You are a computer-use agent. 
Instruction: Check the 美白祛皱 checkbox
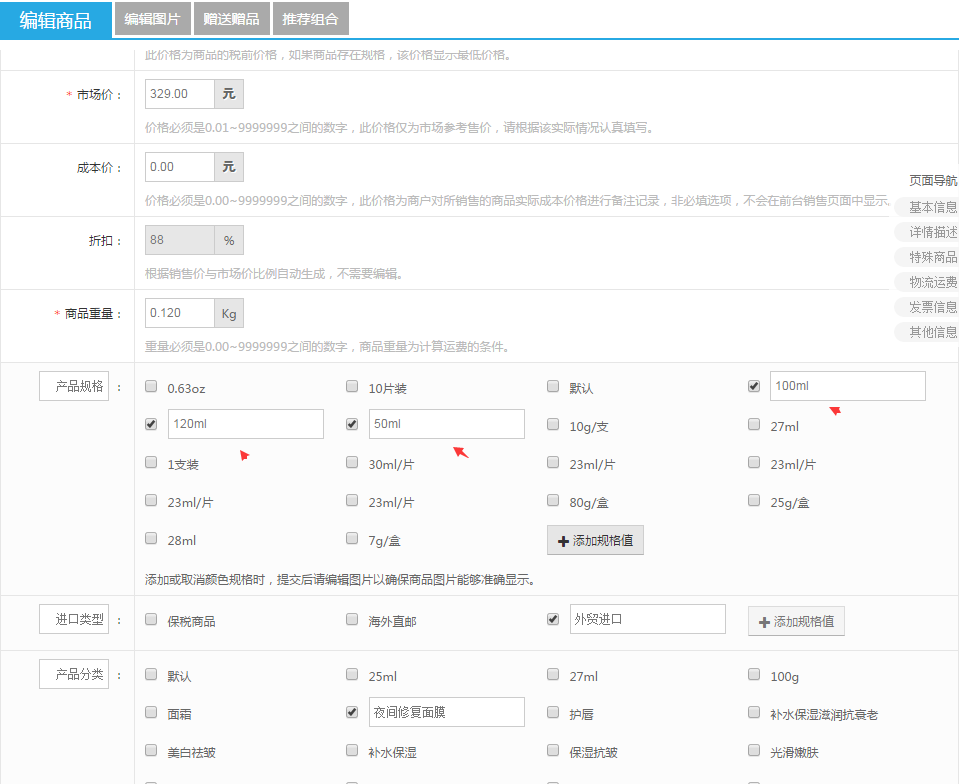point(151,750)
